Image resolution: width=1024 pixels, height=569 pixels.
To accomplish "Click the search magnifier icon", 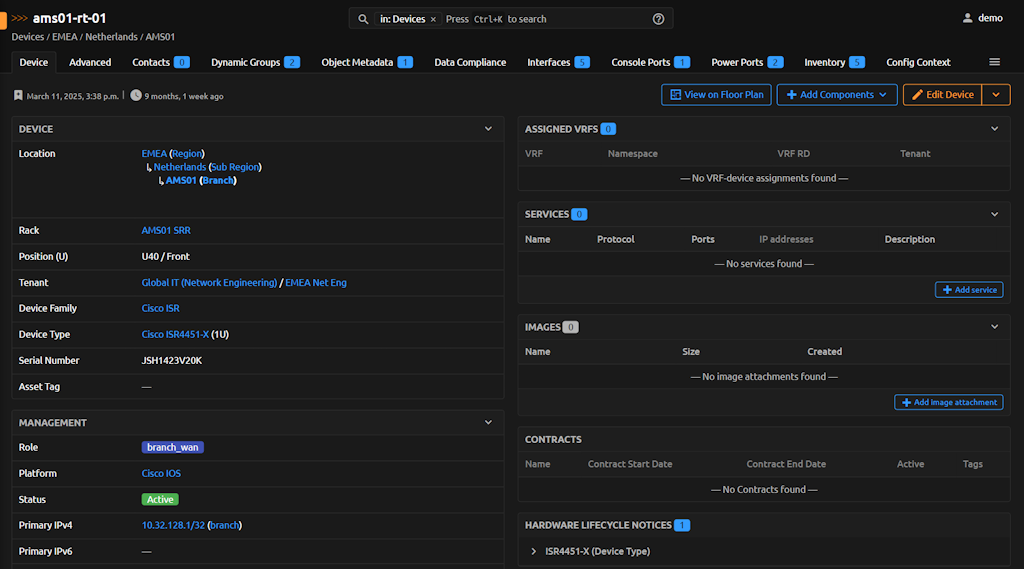I will click(x=364, y=19).
